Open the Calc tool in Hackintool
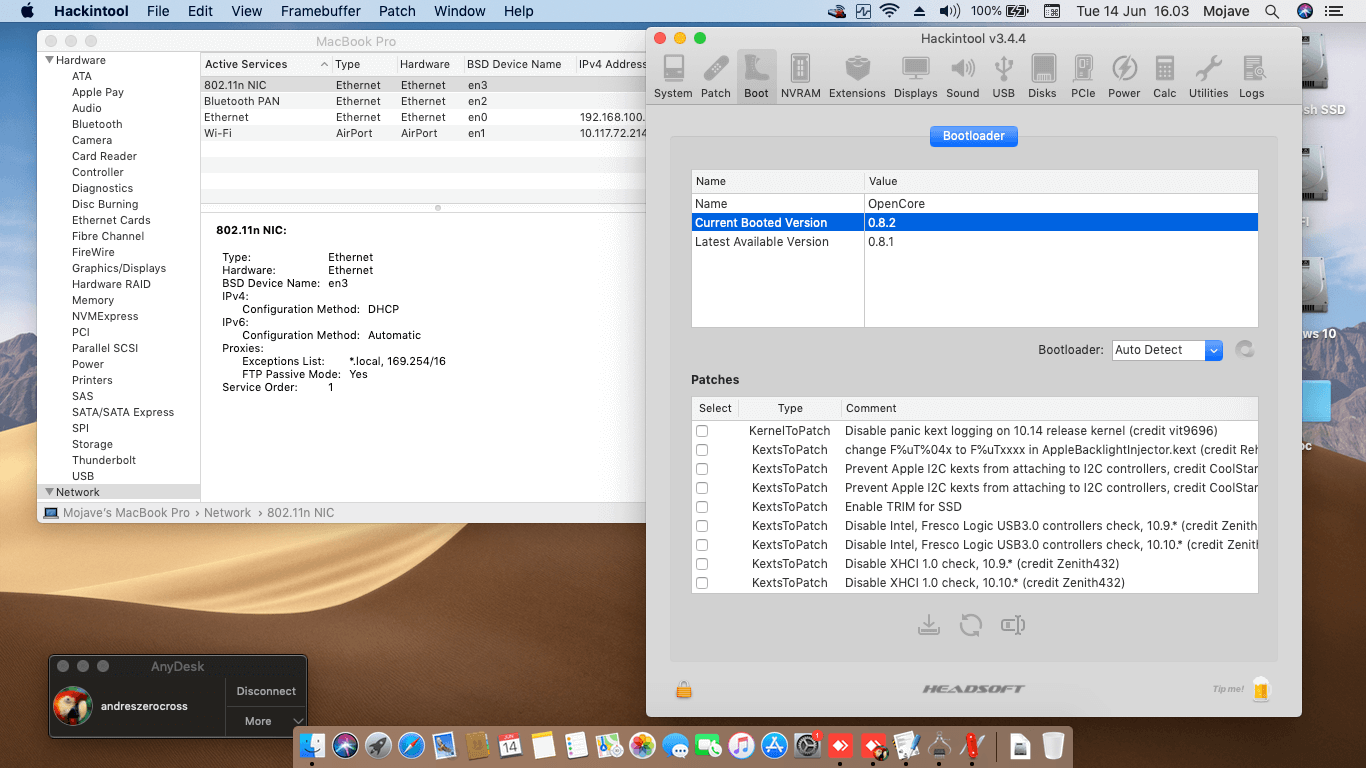The image size is (1366, 768). [1165, 76]
